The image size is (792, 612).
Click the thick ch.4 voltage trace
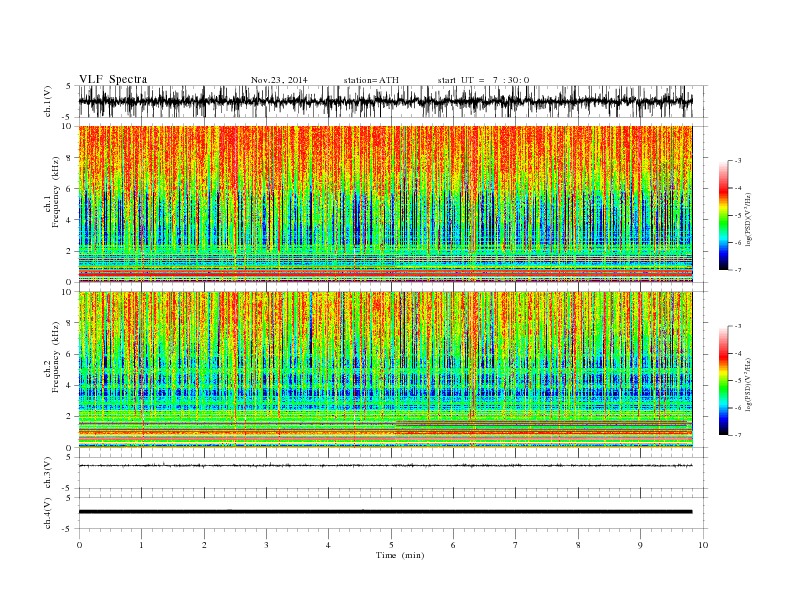point(385,512)
